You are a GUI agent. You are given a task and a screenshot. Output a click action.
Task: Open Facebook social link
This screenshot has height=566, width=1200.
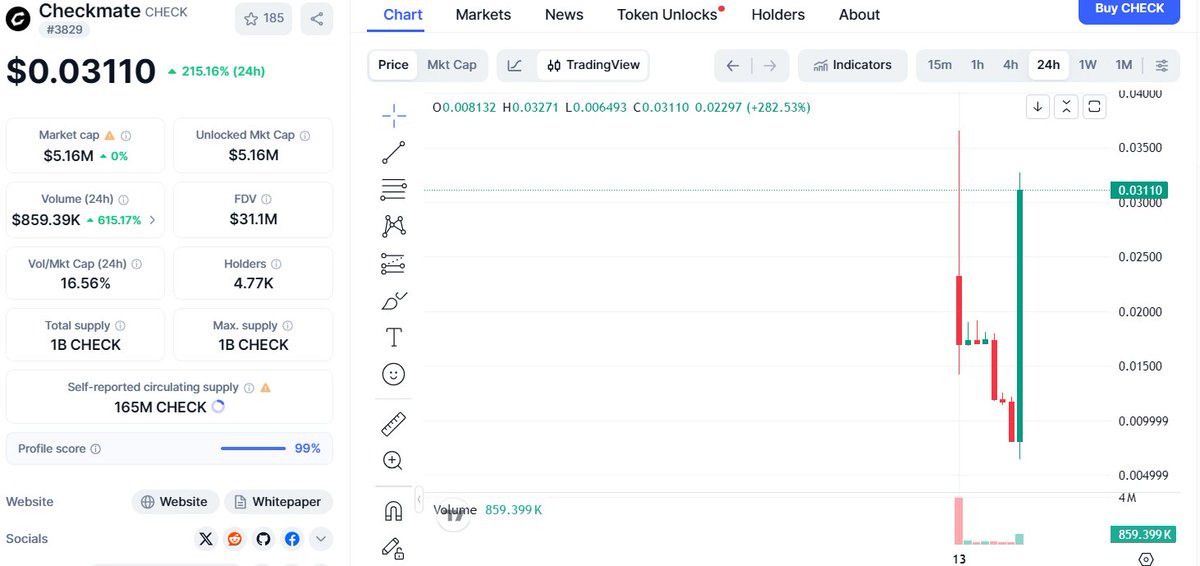292,539
